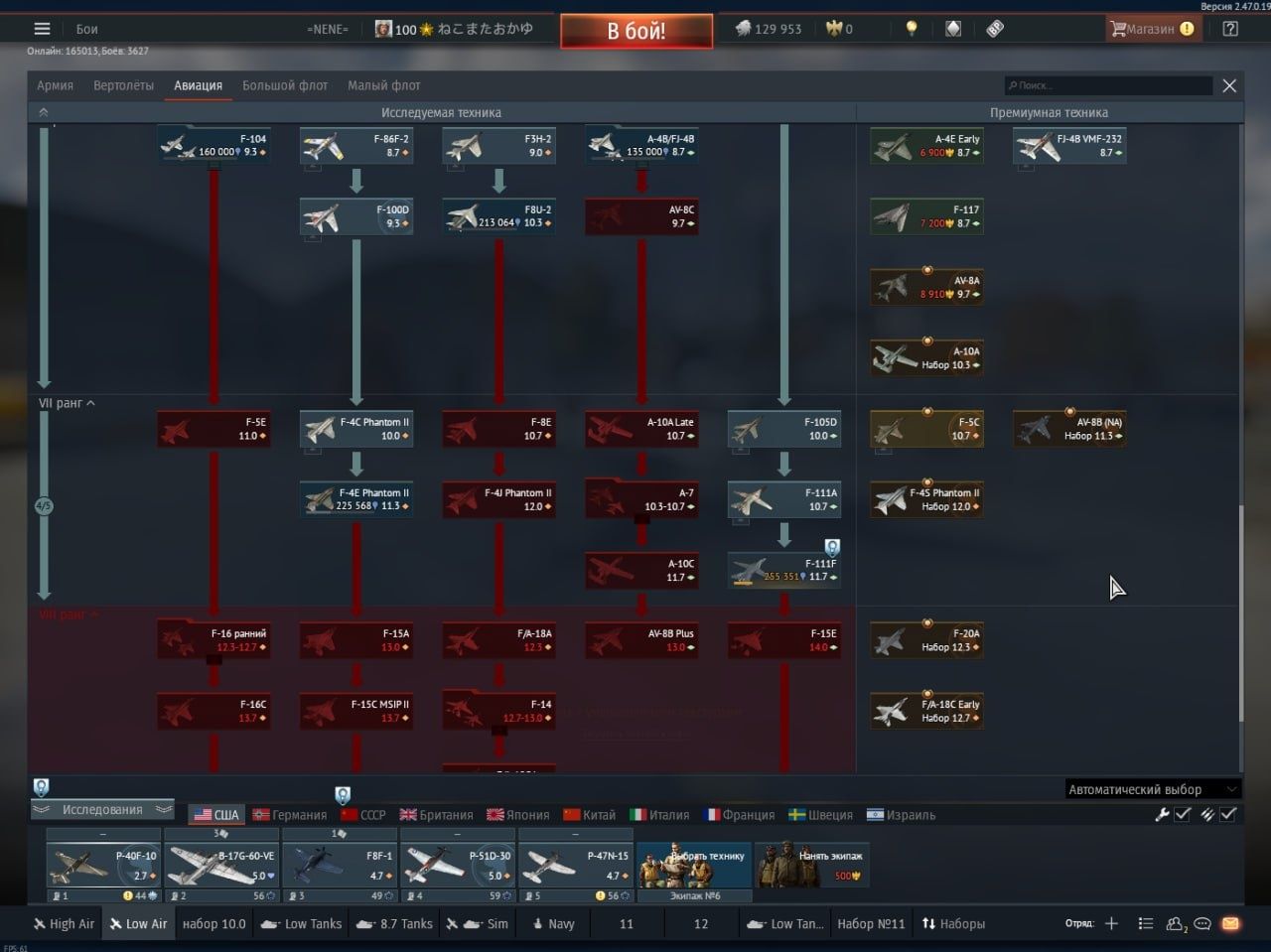Collapse the VII ранг section

click(x=67, y=403)
